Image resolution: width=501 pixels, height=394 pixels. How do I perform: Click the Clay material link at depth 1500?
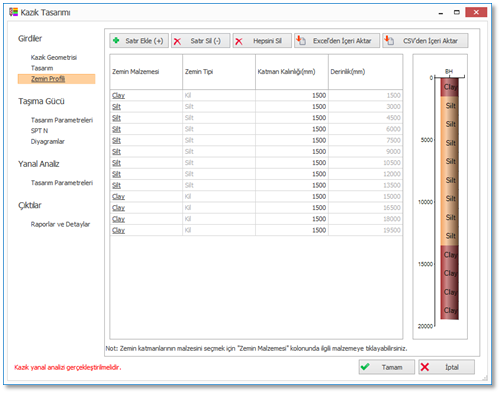coord(118,95)
